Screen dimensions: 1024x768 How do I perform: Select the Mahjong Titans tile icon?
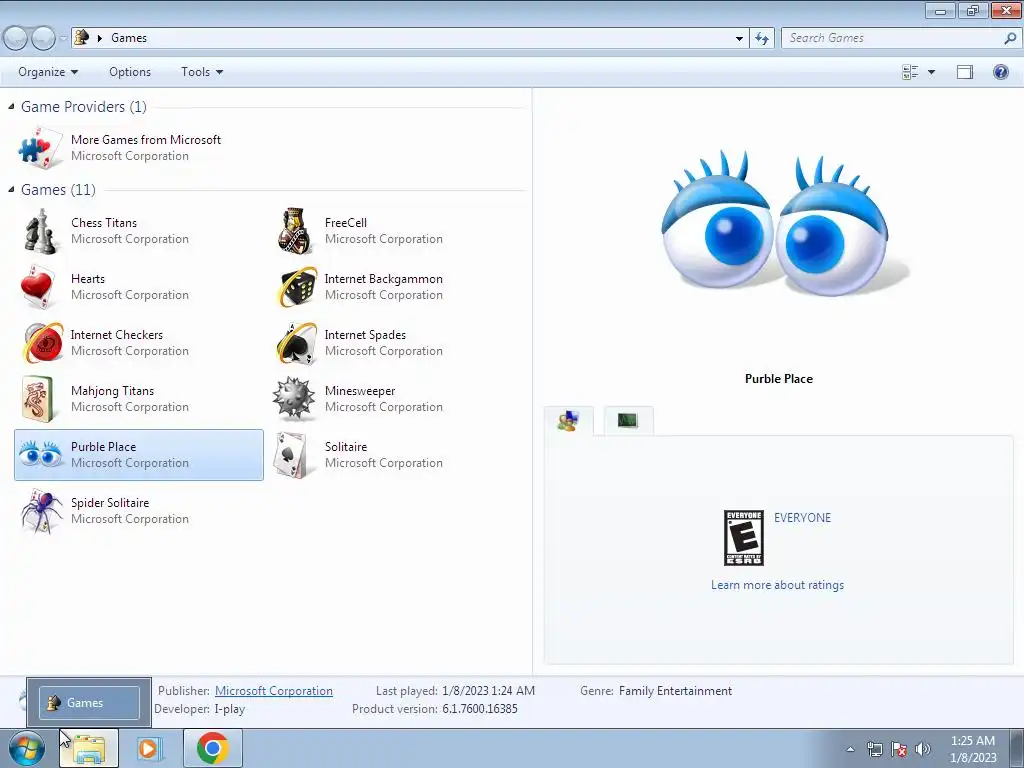(37, 399)
